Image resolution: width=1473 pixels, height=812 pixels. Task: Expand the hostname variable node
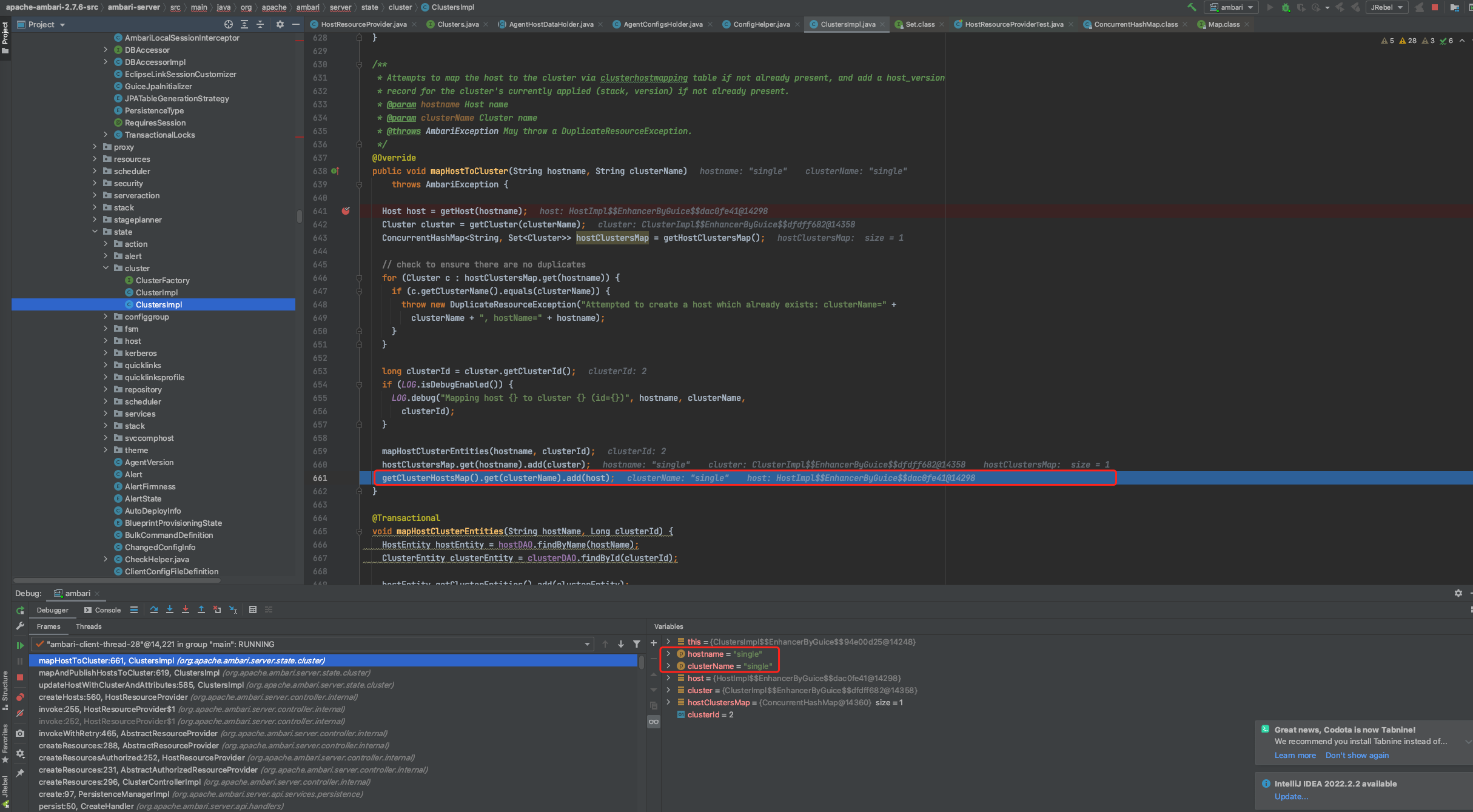(x=668, y=654)
